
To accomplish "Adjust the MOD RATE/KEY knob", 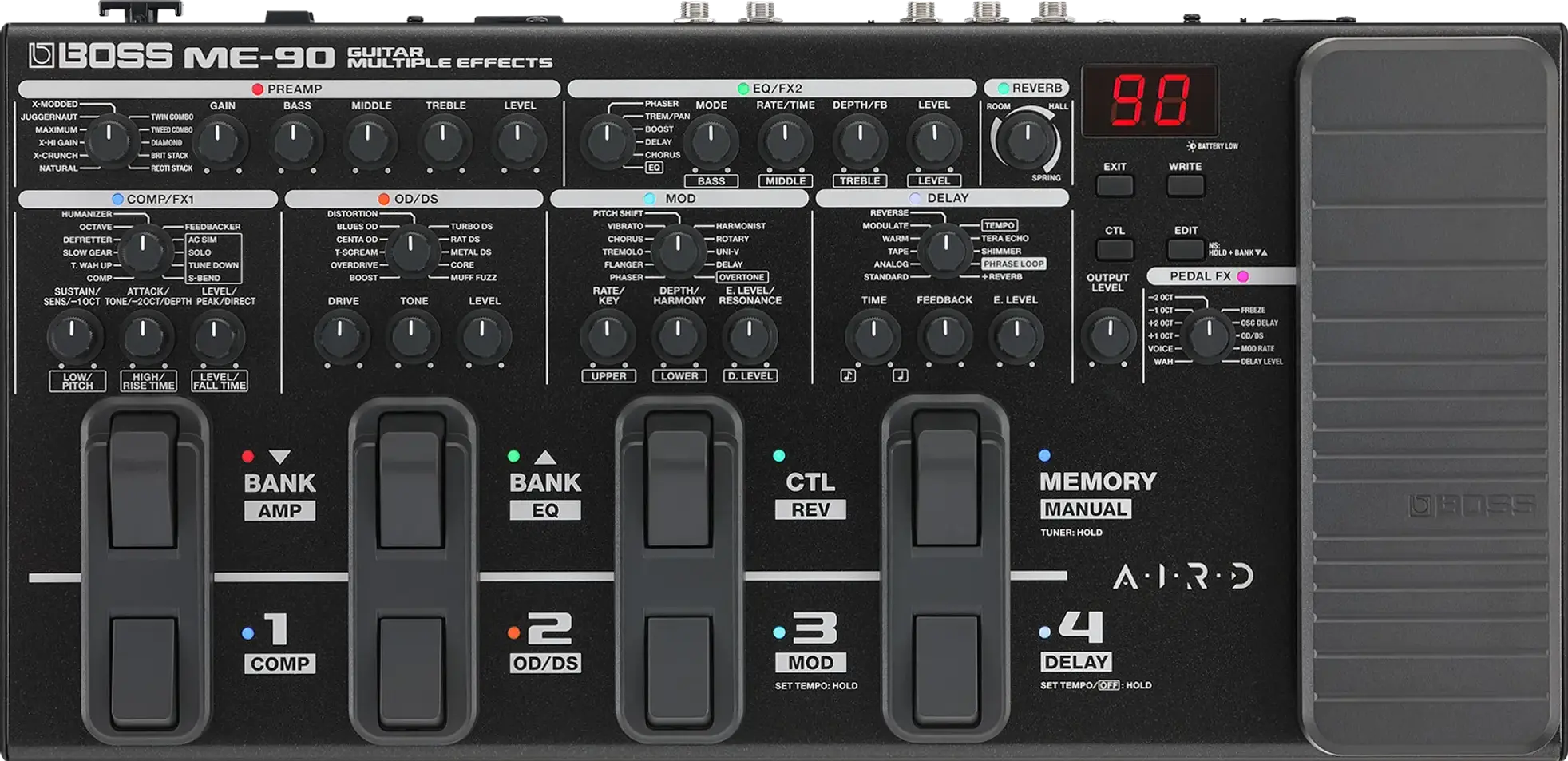I will click(x=607, y=335).
